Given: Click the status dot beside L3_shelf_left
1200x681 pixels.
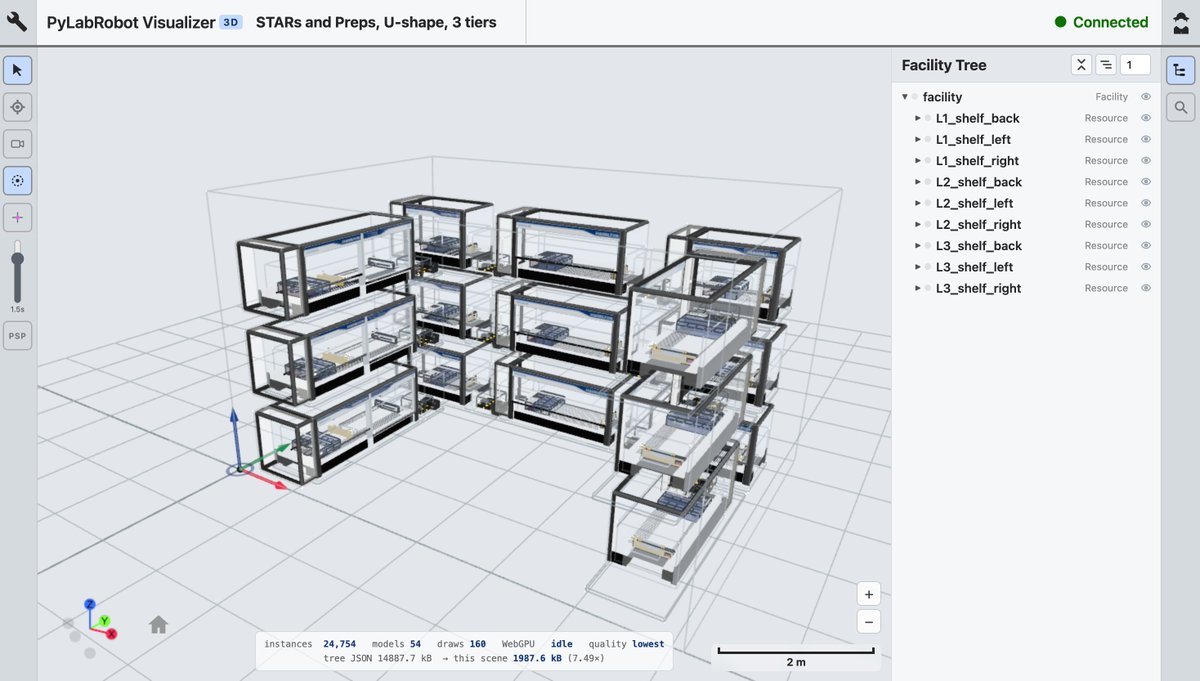Looking at the screenshot, I should (x=927, y=267).
